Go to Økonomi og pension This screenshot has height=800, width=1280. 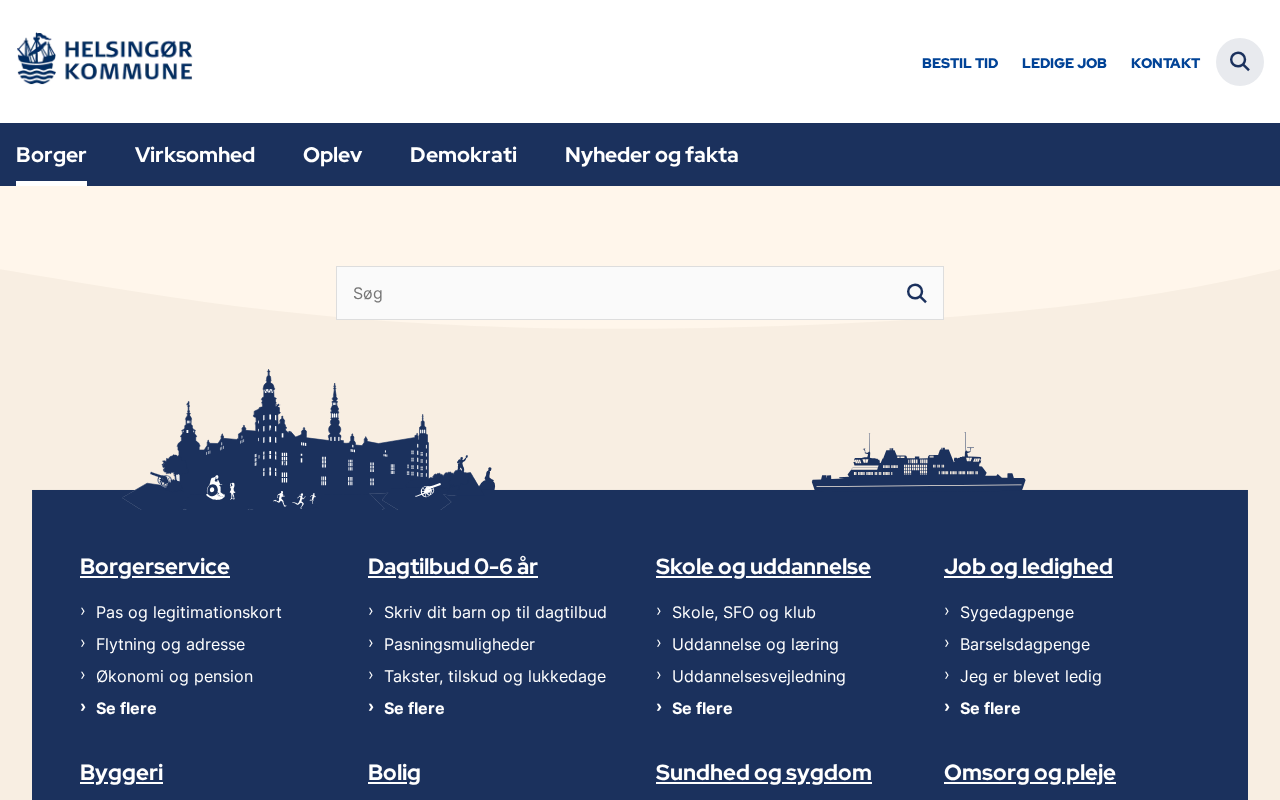click(x=174, y=676)
